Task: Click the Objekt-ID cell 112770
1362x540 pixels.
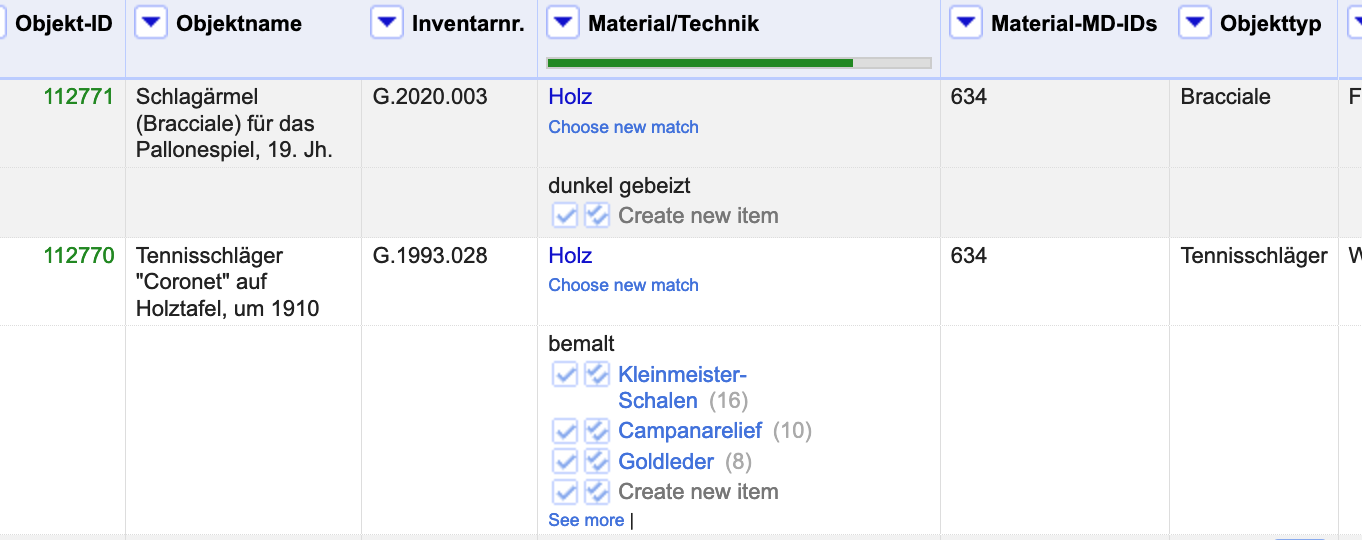Action: (79, 256)
